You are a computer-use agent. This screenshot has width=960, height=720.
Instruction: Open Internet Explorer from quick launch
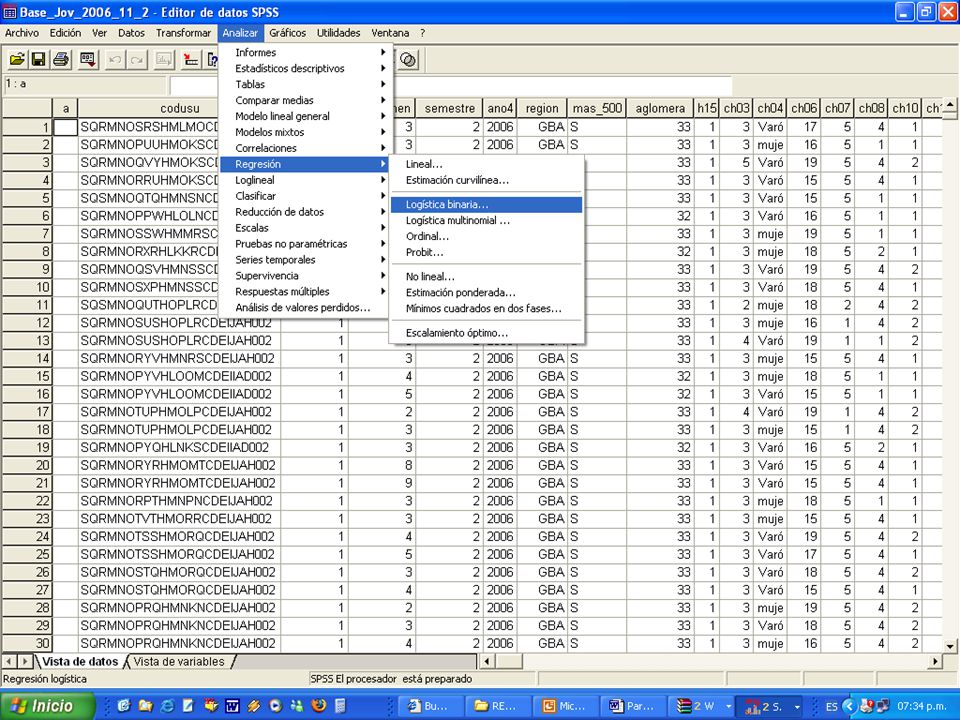coord(167,706)
